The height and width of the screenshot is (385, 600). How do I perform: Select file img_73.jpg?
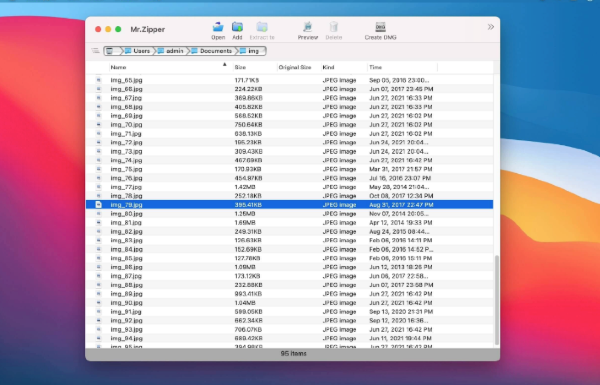(289, 152)
